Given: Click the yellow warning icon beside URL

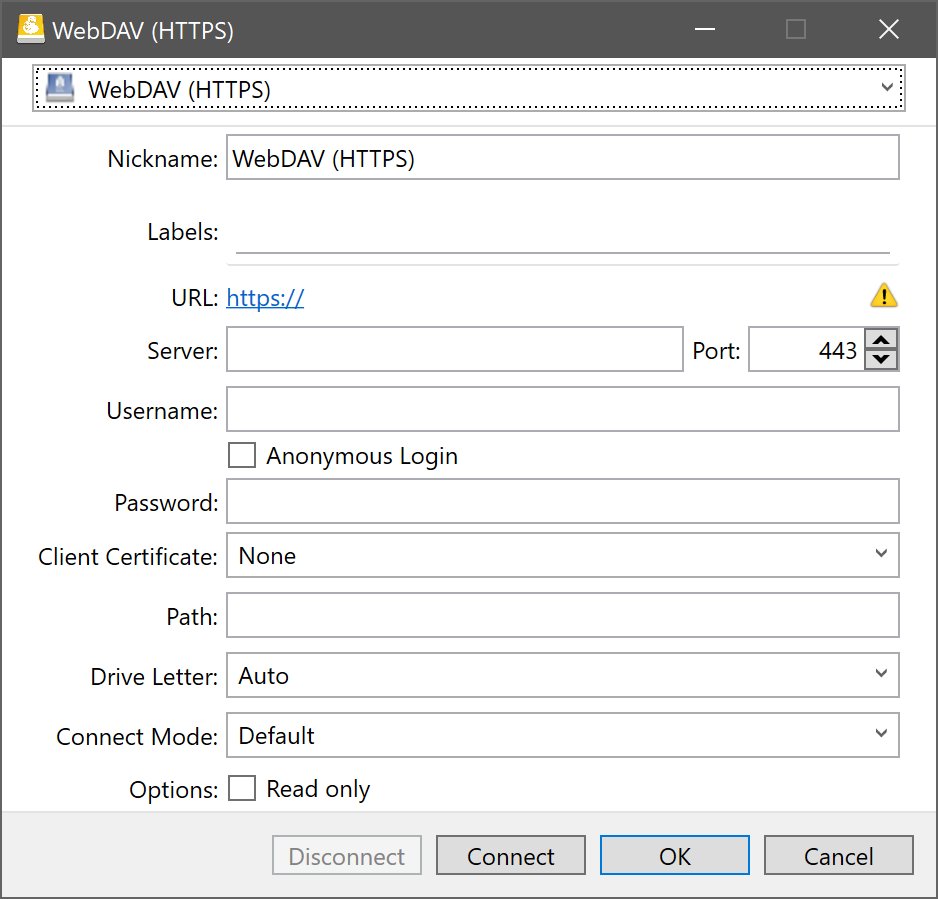Looking at the screenshot, I should click(x=884, y=296).
